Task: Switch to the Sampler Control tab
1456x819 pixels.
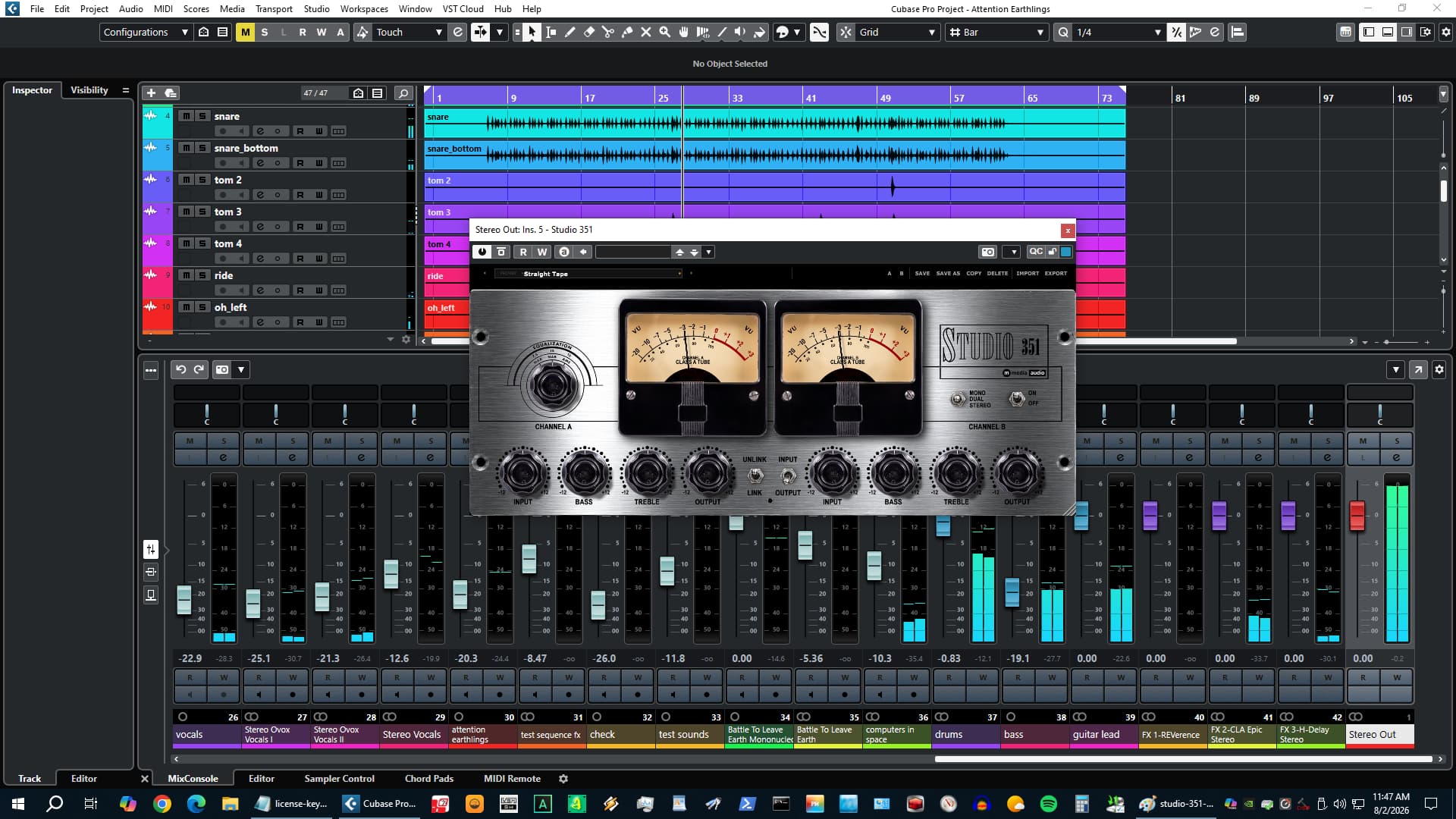Action: [x=339, y=778]
